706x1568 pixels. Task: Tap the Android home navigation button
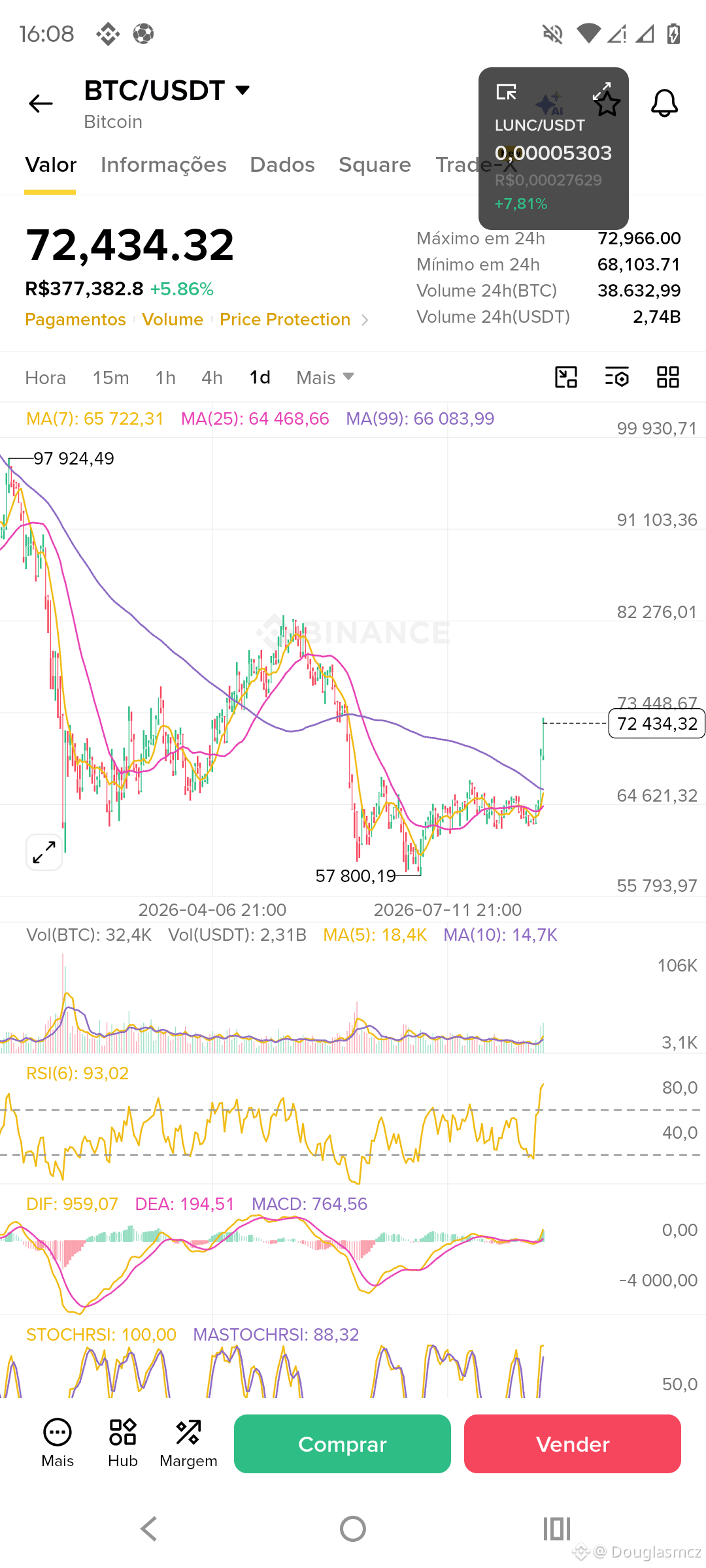coord(353,1529)
